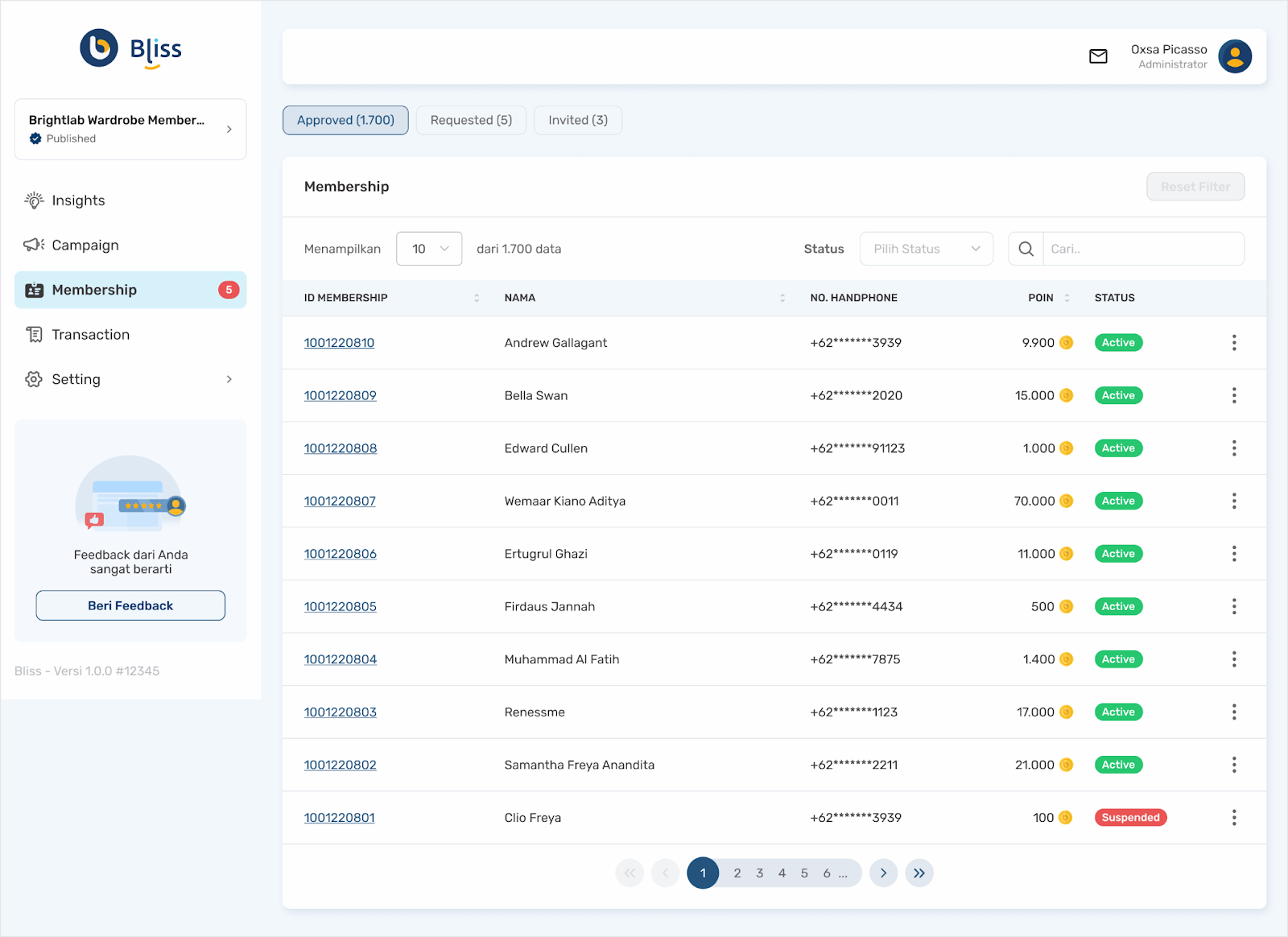Open Campaign in the sidebar
This screenshot has height=937, width=1288.
[x=130, y=245]
